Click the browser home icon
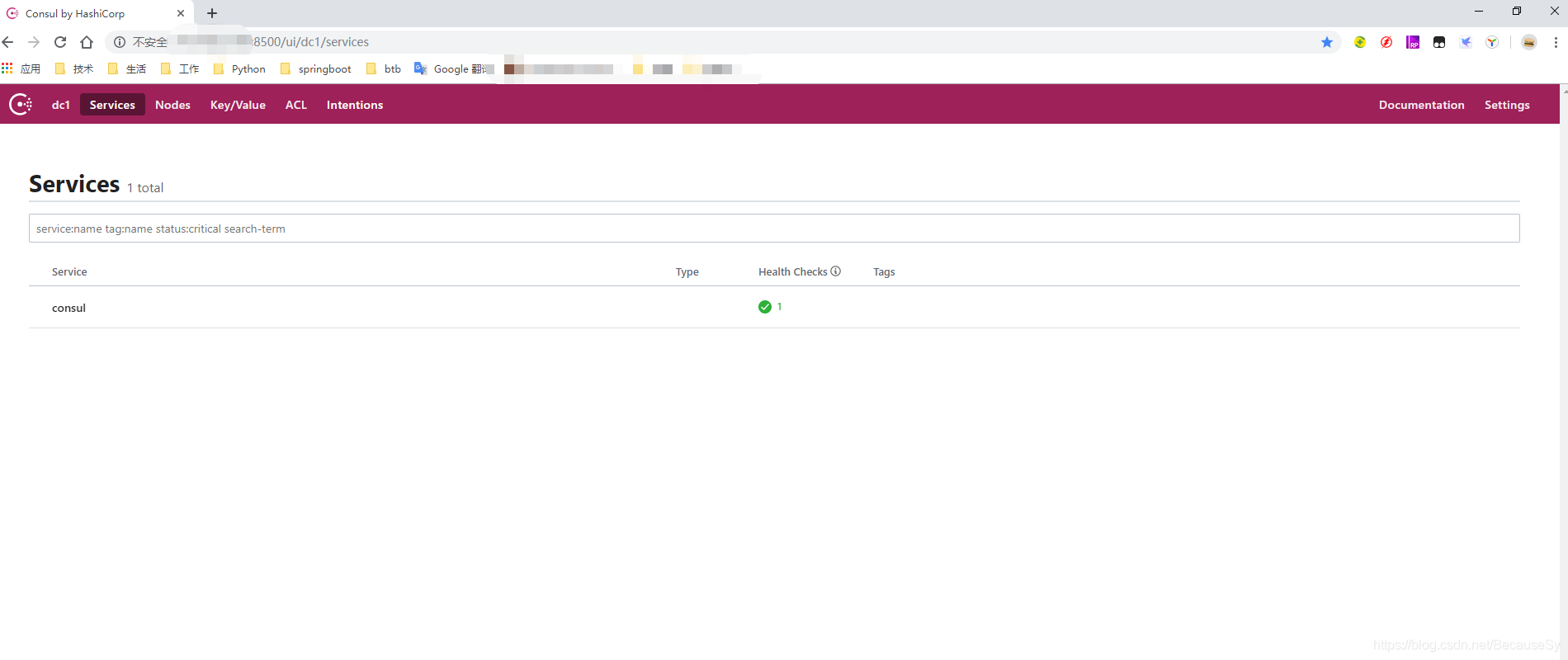The height and width of the screenshot is (660, 1568). coord(87,42)
